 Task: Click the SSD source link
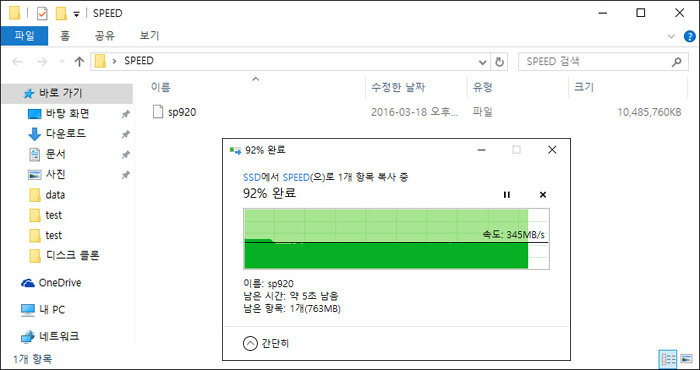[x=251, y=177]
